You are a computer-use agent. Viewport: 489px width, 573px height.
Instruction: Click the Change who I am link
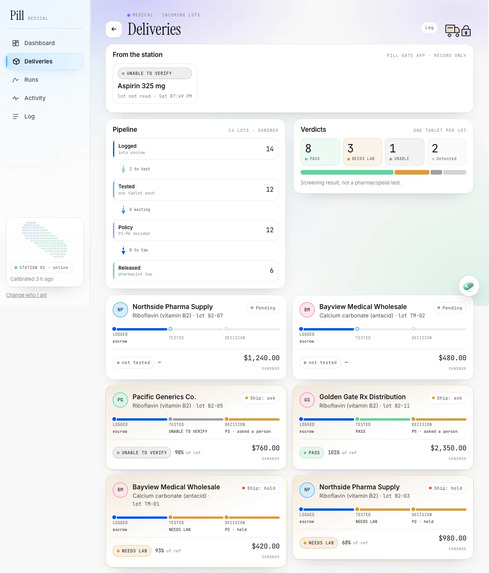coord(26,295)
